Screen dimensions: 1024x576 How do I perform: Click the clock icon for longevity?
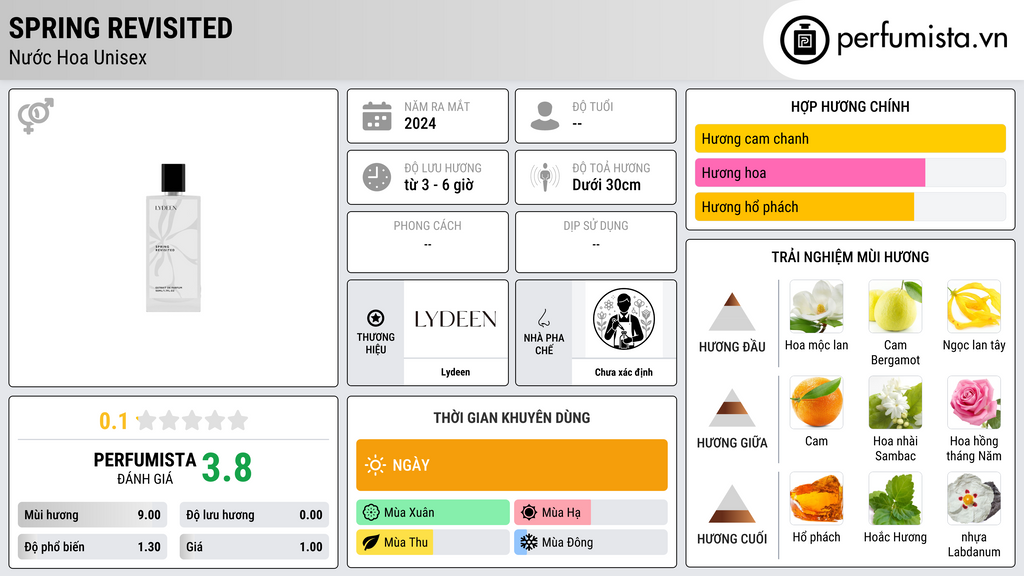377,177
